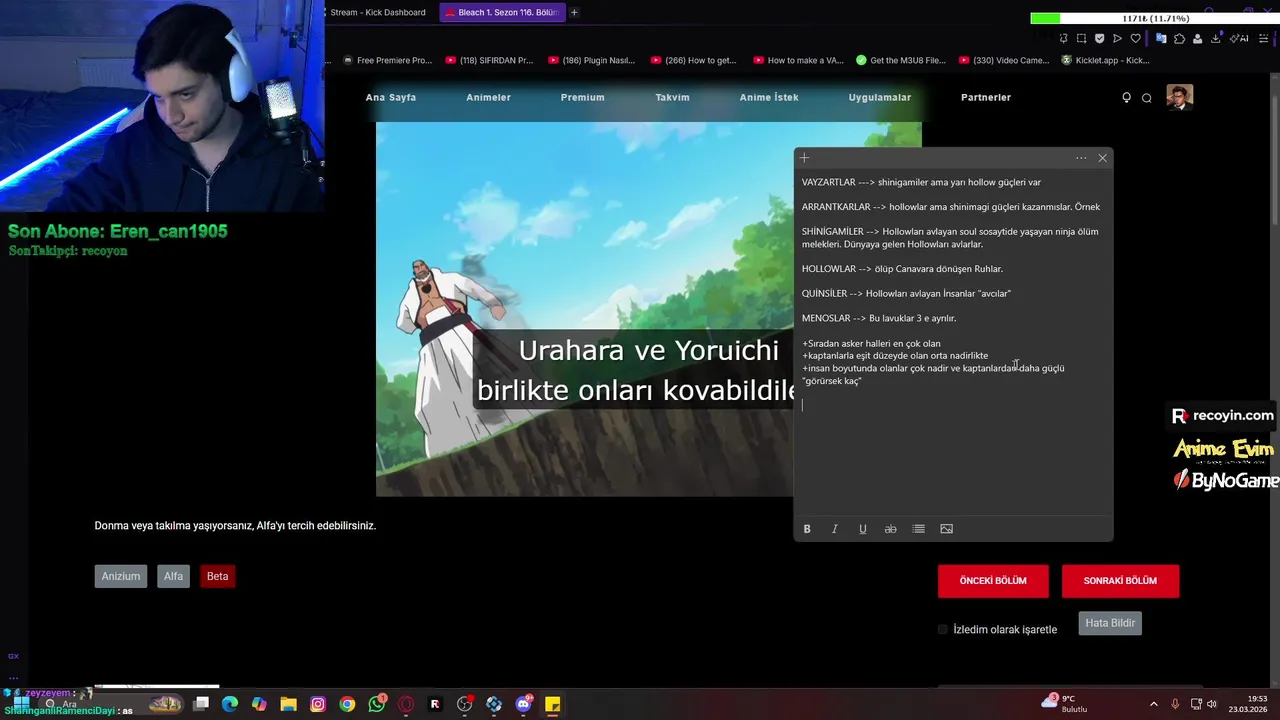
Task: Open the Uygulamalar menu item
Action: 880,97
